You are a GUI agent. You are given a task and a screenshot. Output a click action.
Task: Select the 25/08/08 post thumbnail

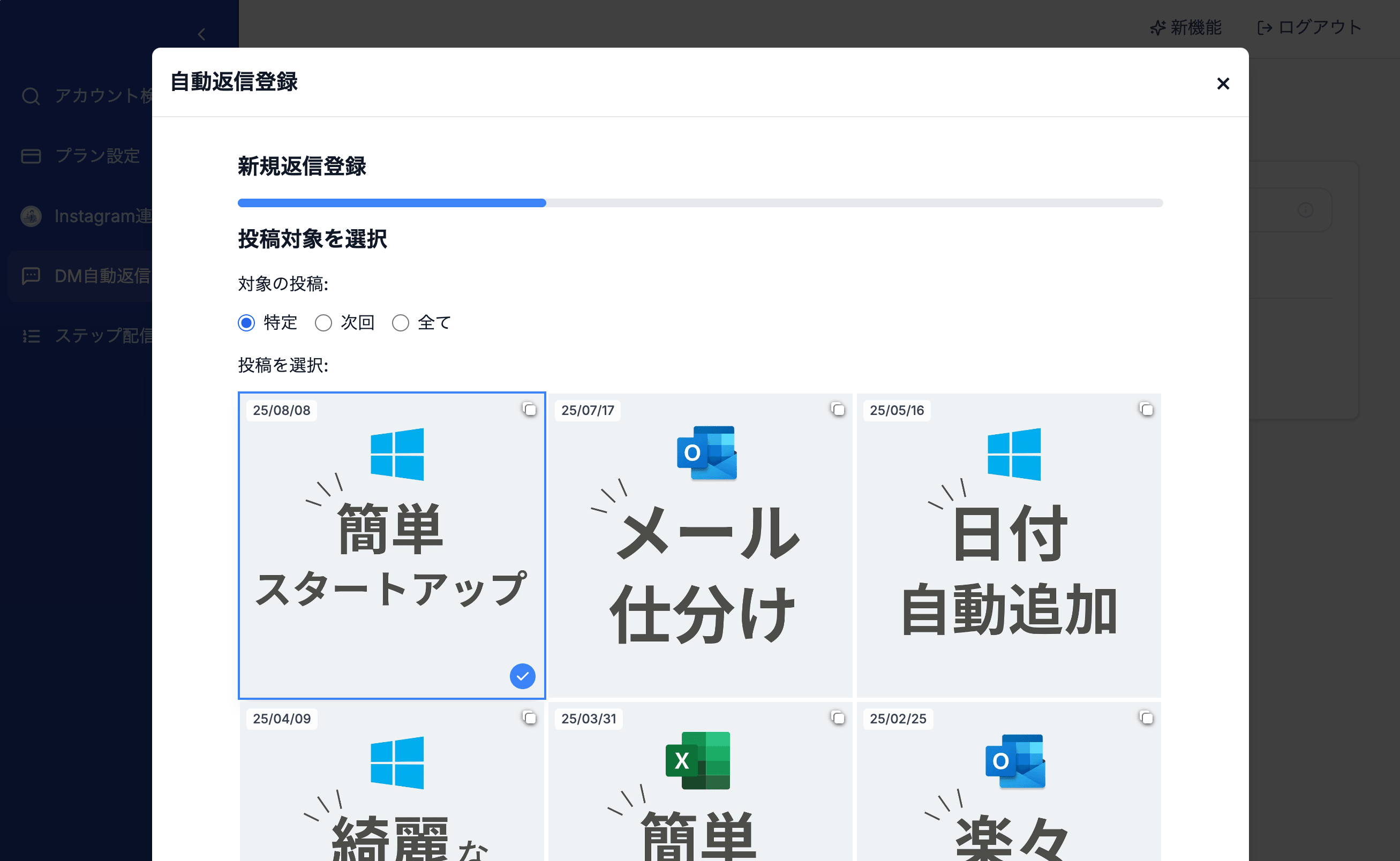click(x=392, y=545)
